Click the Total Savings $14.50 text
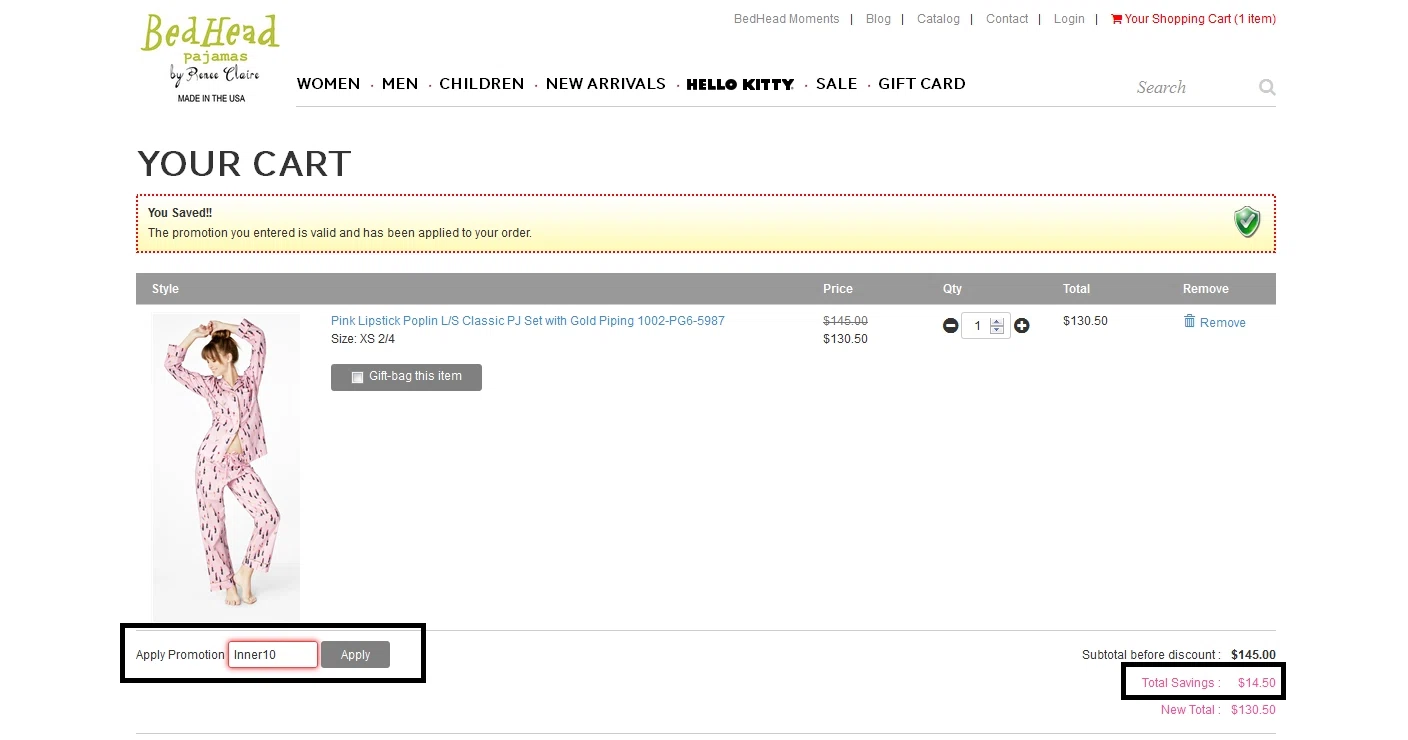The width and height of the screenshot is (1408, 740). 1208,683
